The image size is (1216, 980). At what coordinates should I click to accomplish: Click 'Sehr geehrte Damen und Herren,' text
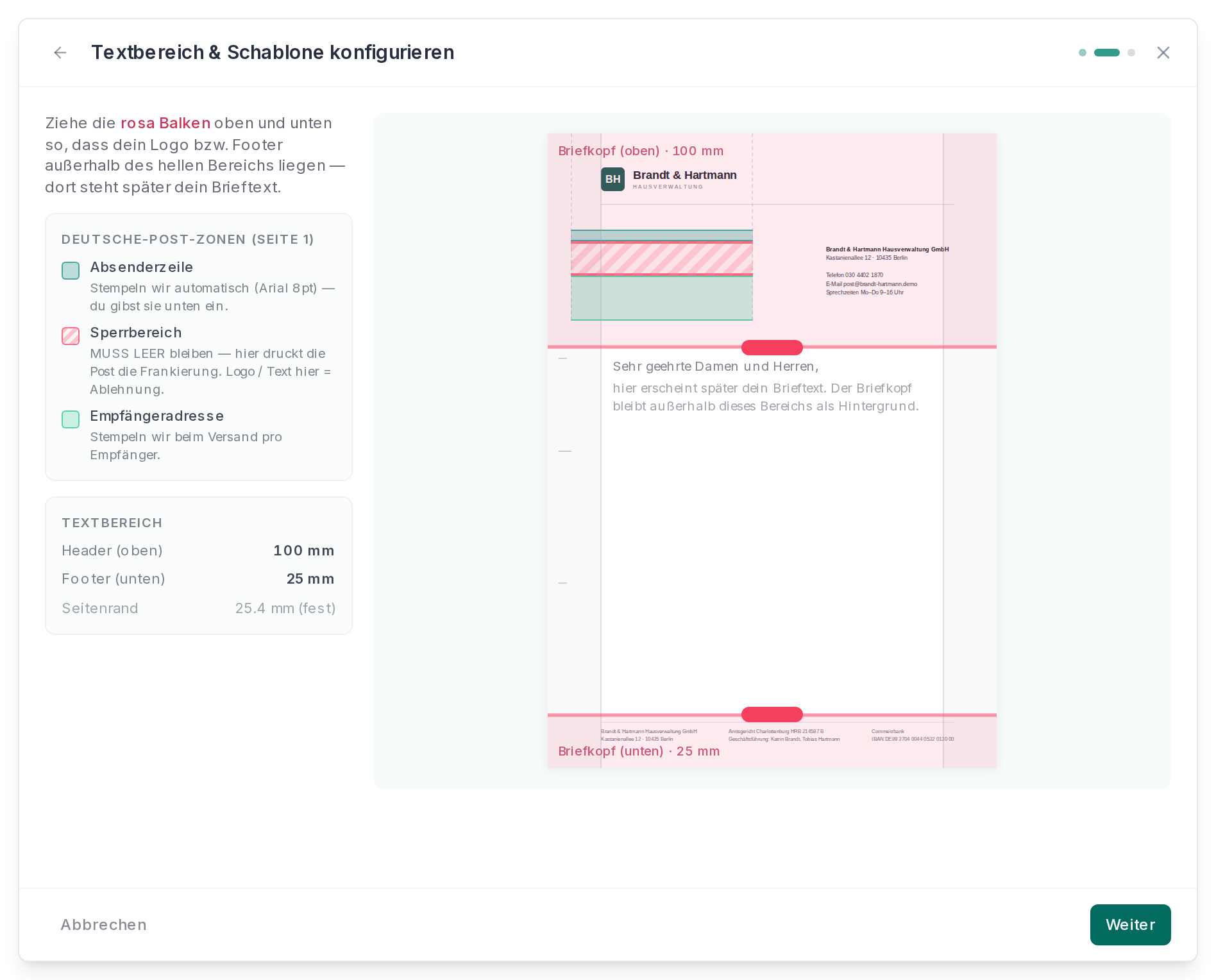[x=716, y=366]
